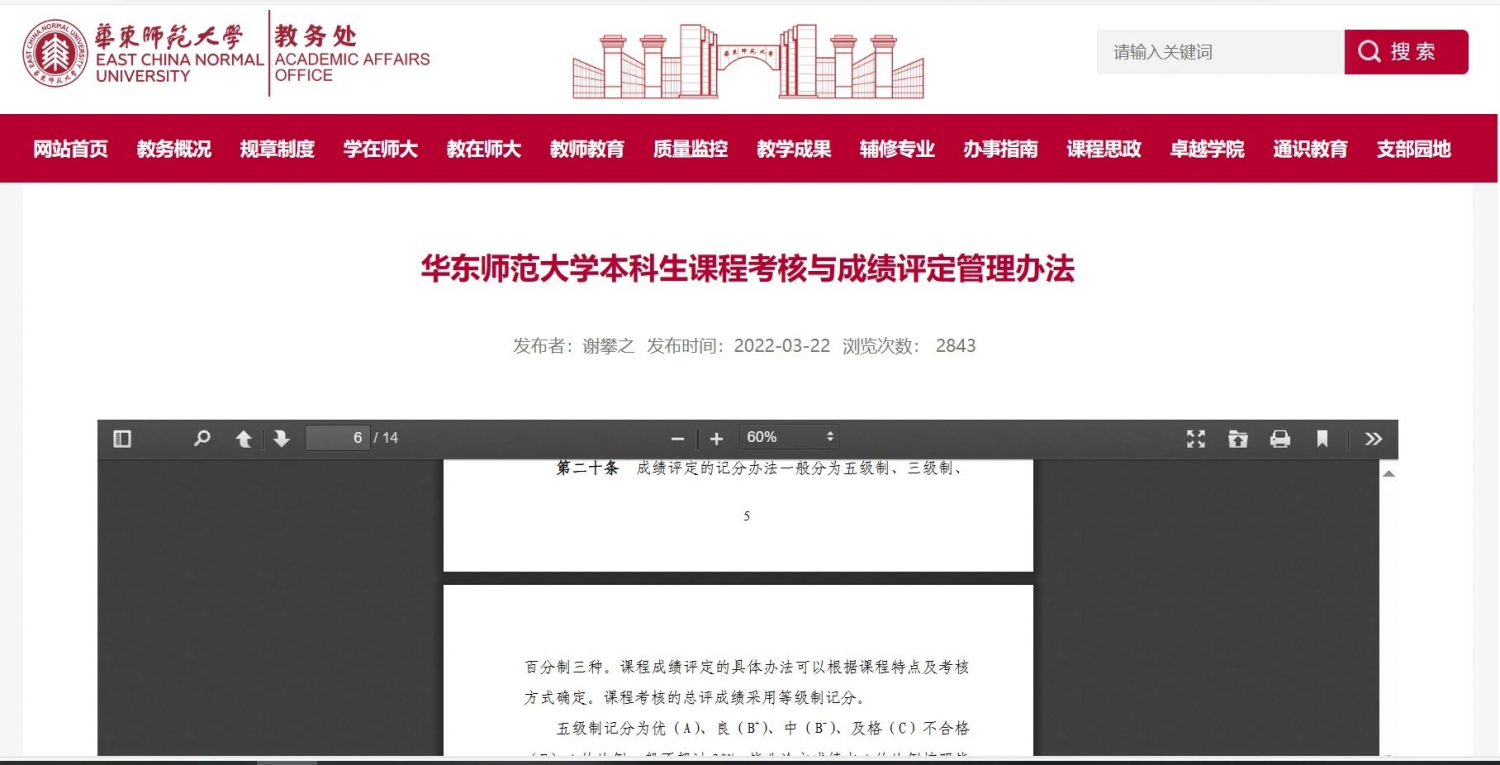1500x765 pixels.
Task: Open the 卓越学院 menu item
Action: pyautogui.click(x=1207, y=149)
